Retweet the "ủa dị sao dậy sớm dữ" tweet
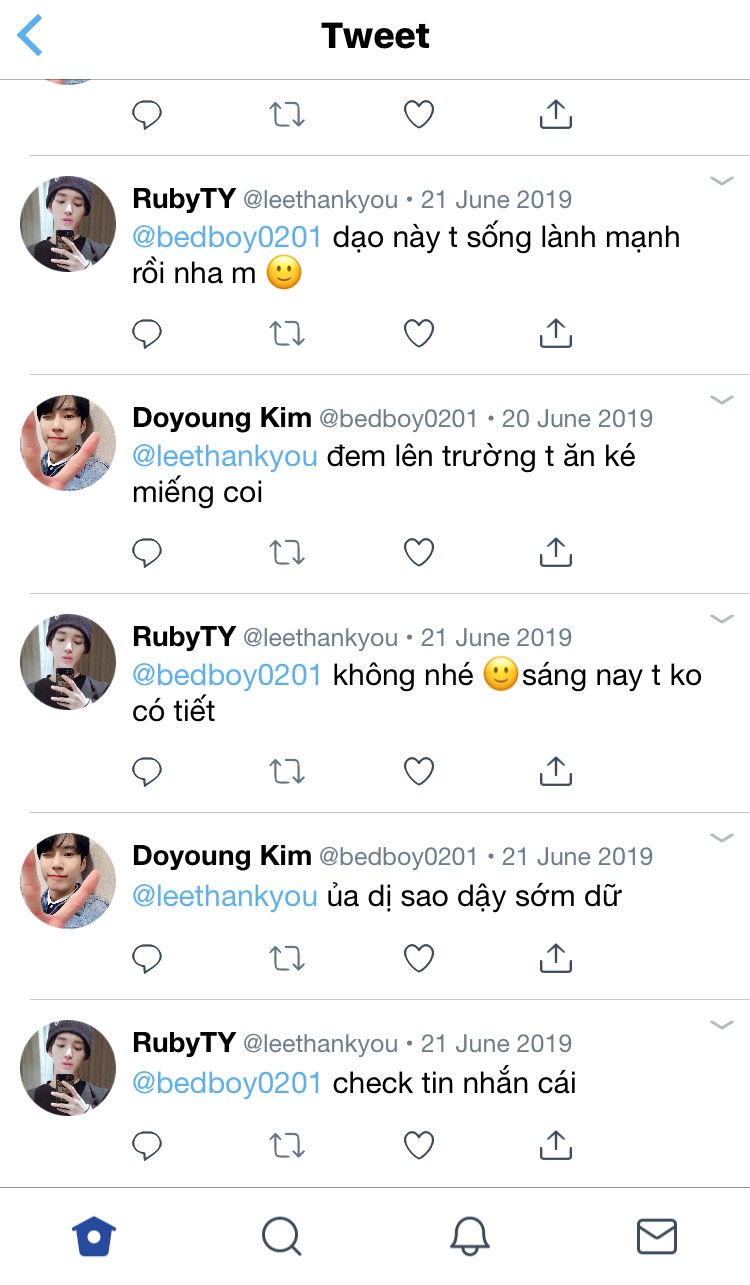 [x=287, y=959]
